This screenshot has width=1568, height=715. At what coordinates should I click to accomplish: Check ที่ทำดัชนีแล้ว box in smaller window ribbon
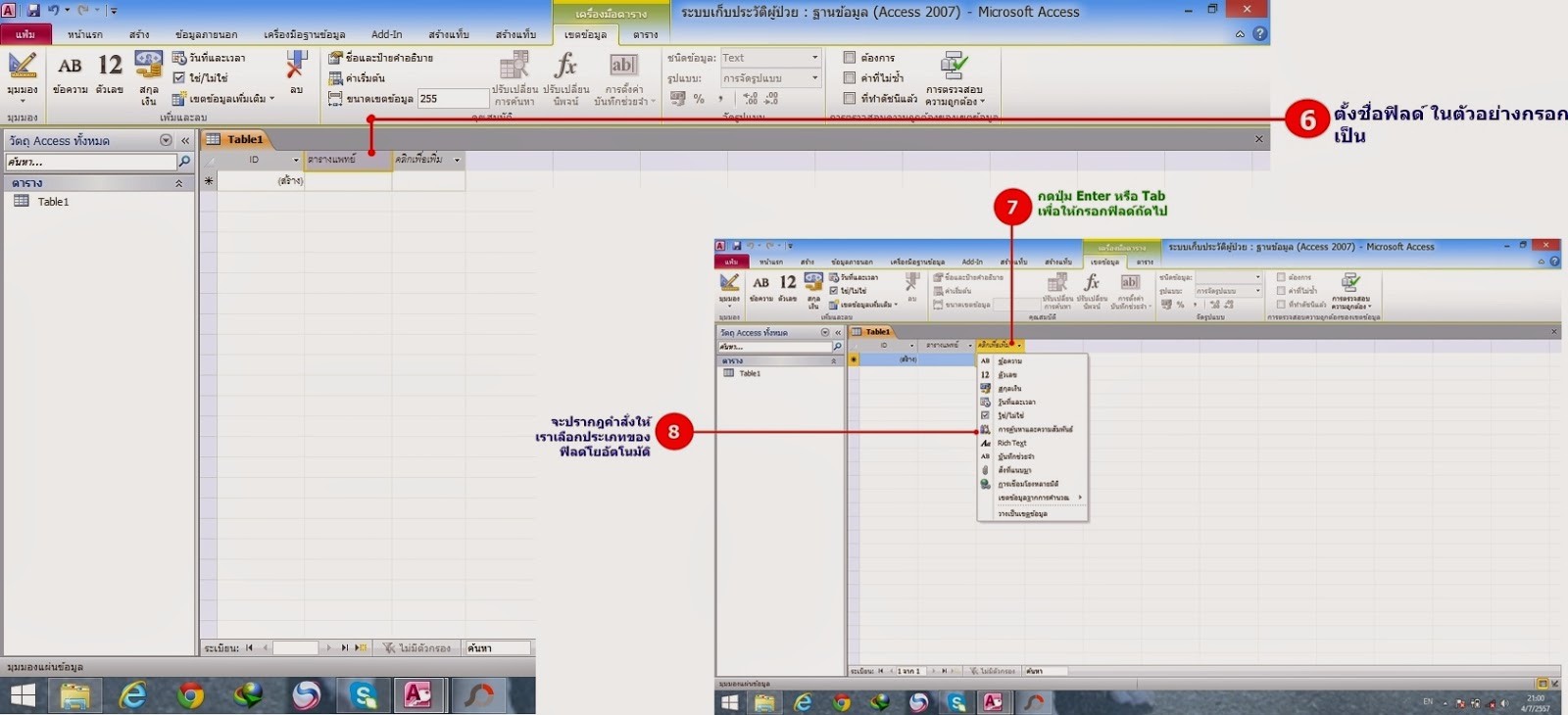tap(1281, 305)
